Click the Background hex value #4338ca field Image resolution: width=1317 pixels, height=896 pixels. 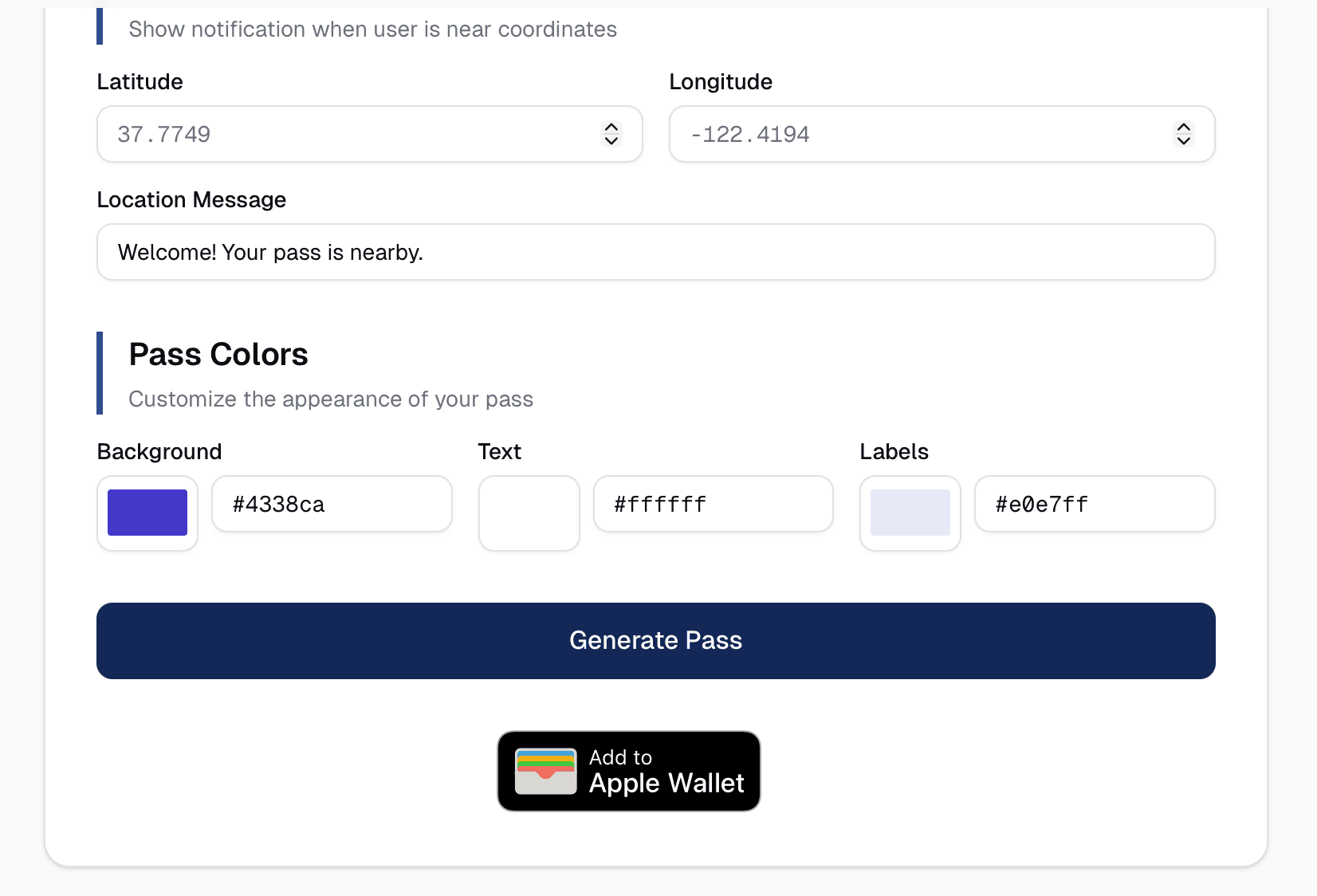pyautogui.click(x=332, y=504)
